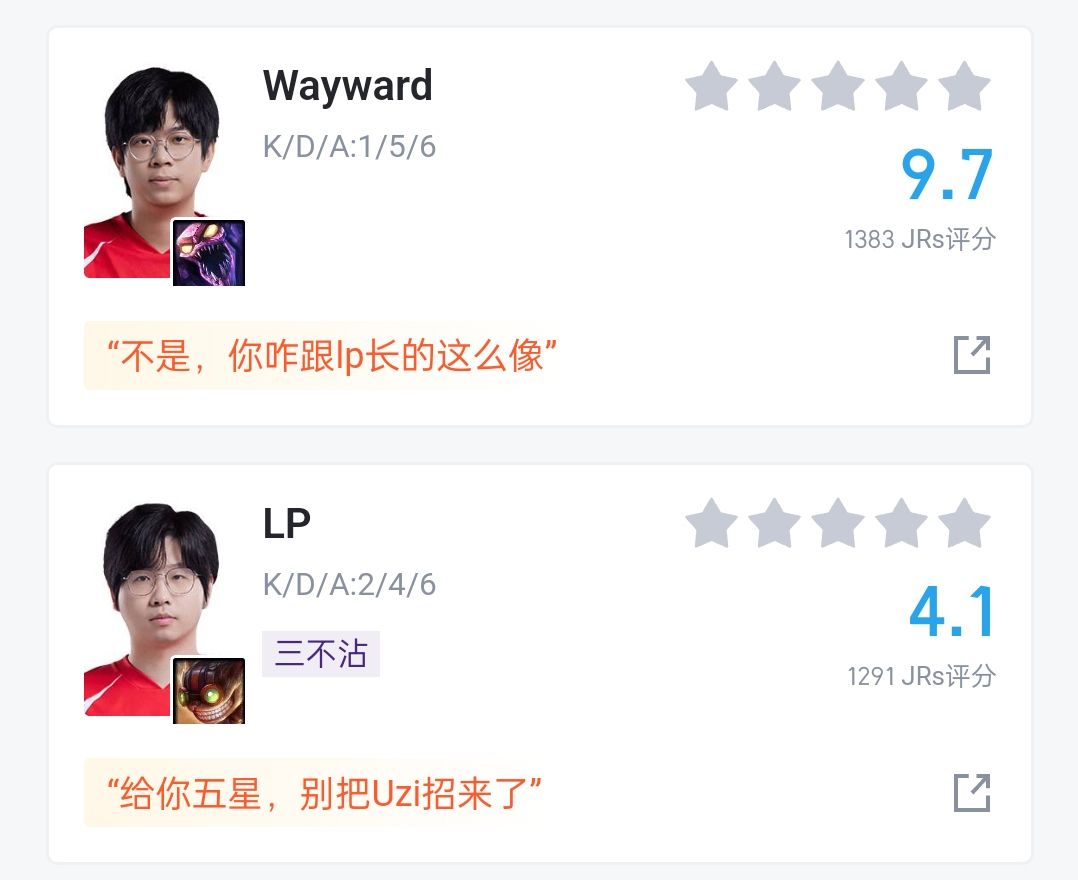Give Wayward a five-star rating
This screenshot has width=1078, height=880.
965,87
